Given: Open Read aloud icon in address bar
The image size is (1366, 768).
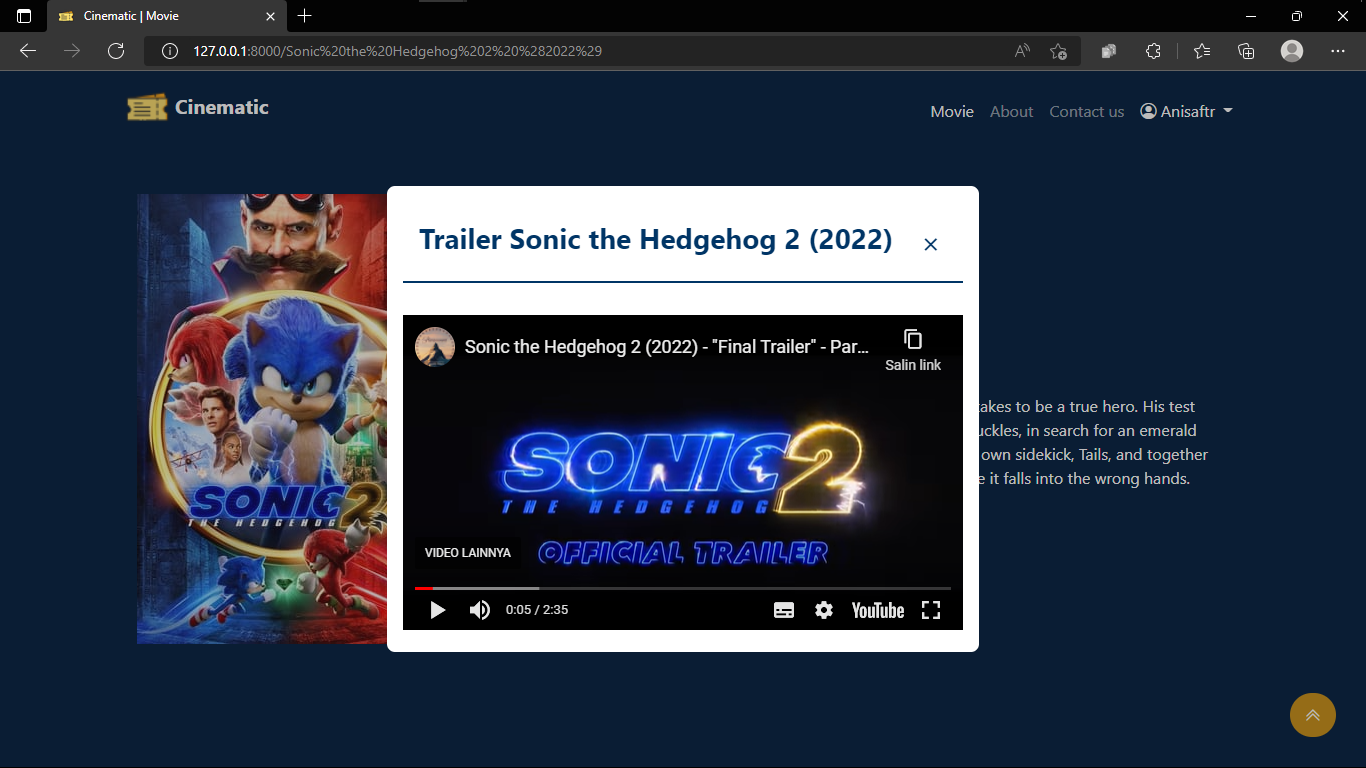Looking at the screenshot, I should pyautogui.click(x=1022, y=51).
